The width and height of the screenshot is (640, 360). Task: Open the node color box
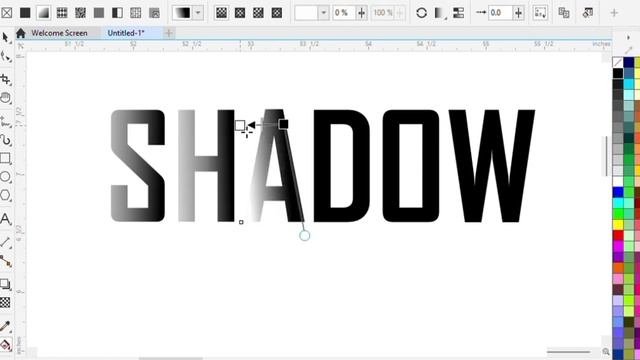[x=307, y=13]
